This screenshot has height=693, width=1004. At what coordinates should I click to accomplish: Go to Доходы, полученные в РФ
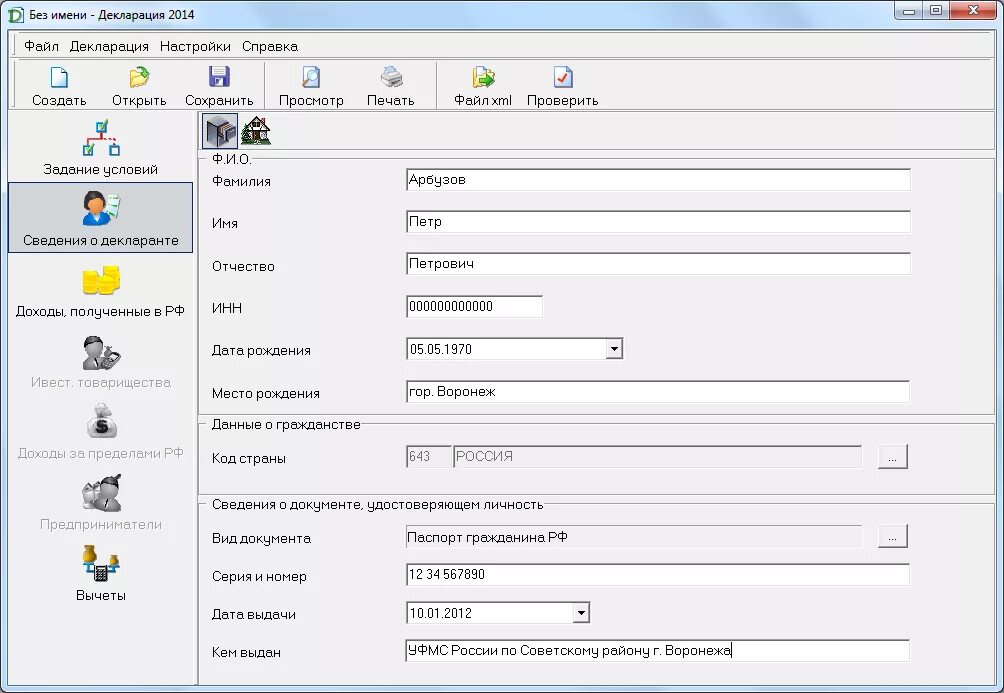tap(101, 289)
